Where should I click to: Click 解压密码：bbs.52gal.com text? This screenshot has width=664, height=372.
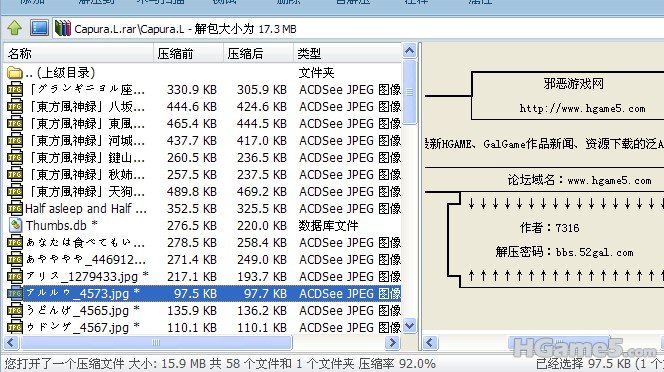564,253
